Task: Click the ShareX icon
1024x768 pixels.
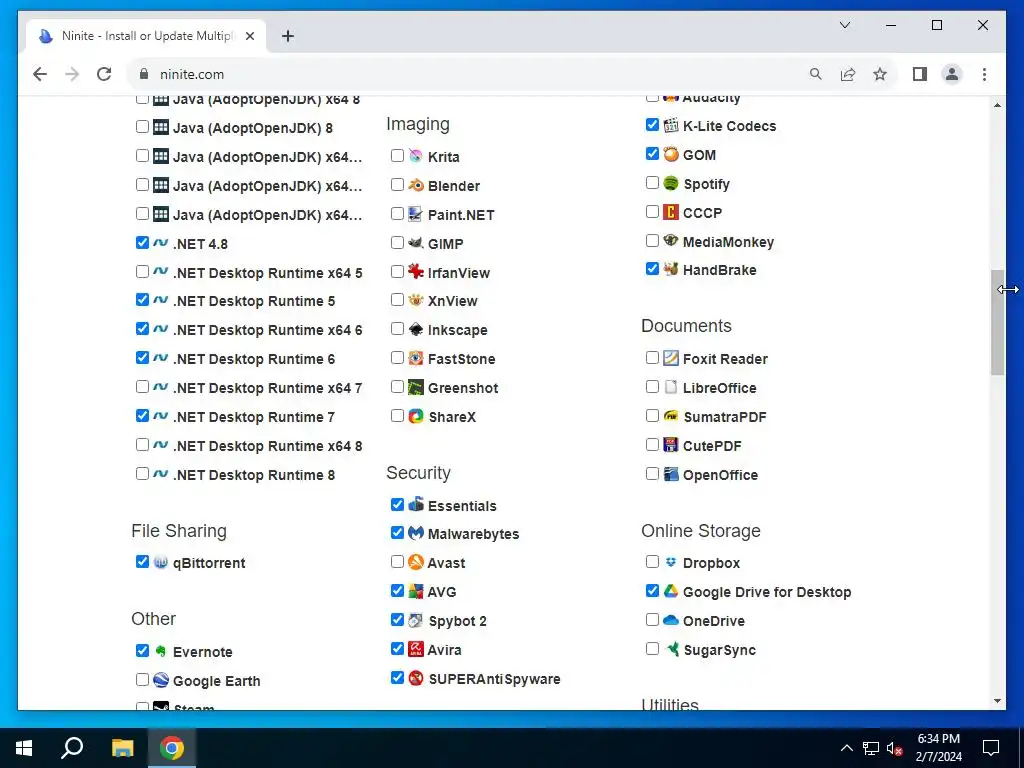Action: 415,416
